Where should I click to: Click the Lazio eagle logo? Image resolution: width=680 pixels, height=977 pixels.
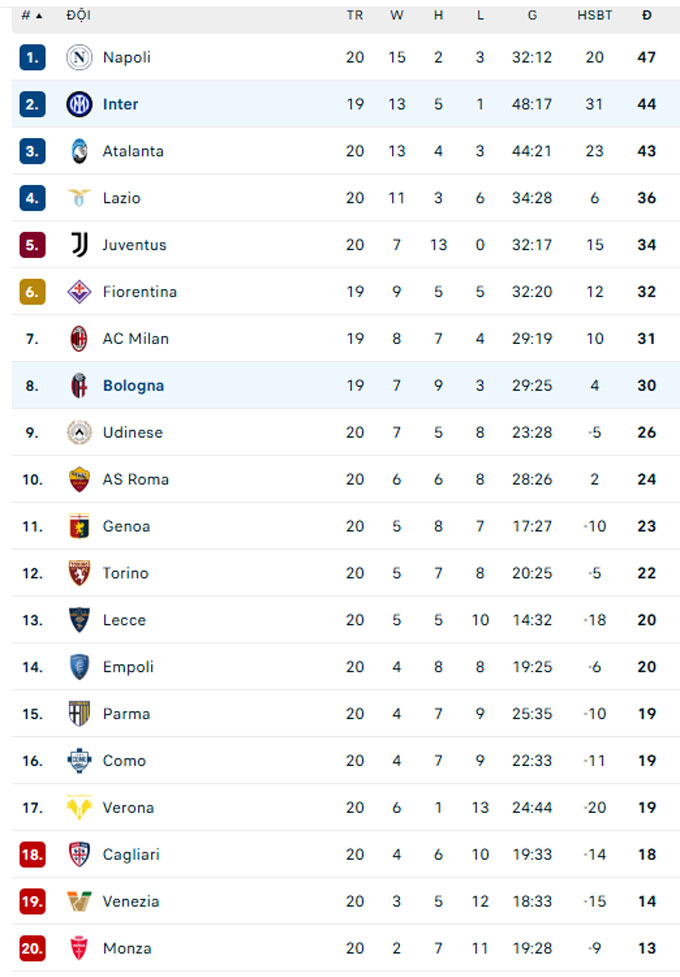point(79,198)
